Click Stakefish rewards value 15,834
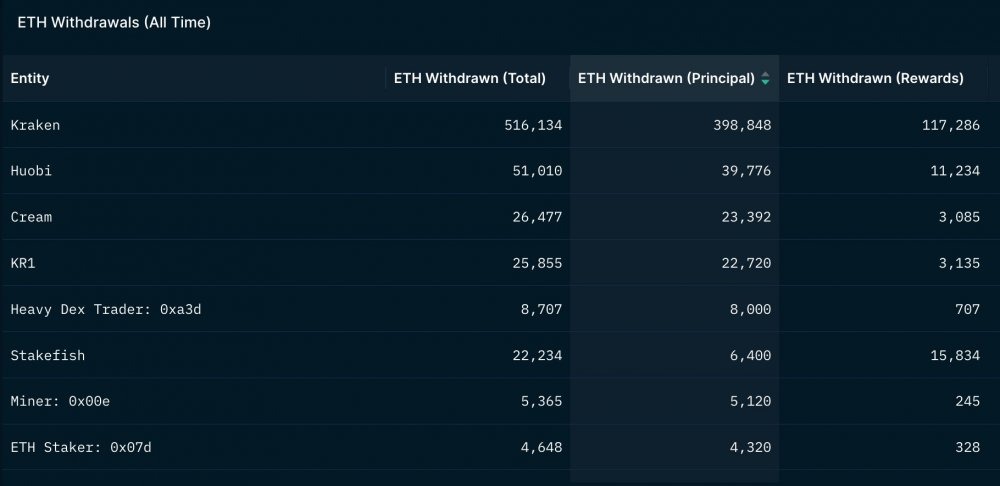 click(955, 355)
